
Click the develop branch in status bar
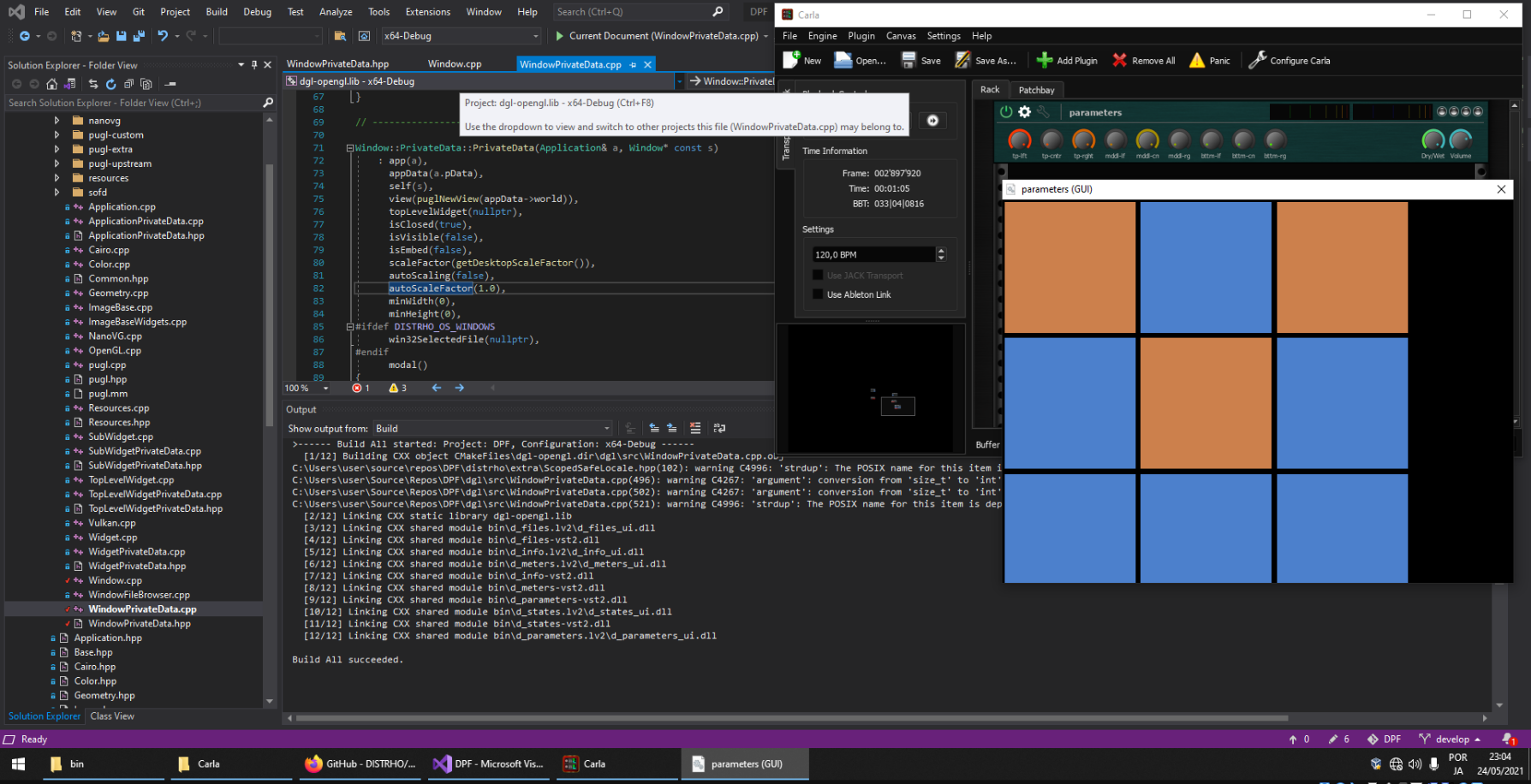point(1450,739)
